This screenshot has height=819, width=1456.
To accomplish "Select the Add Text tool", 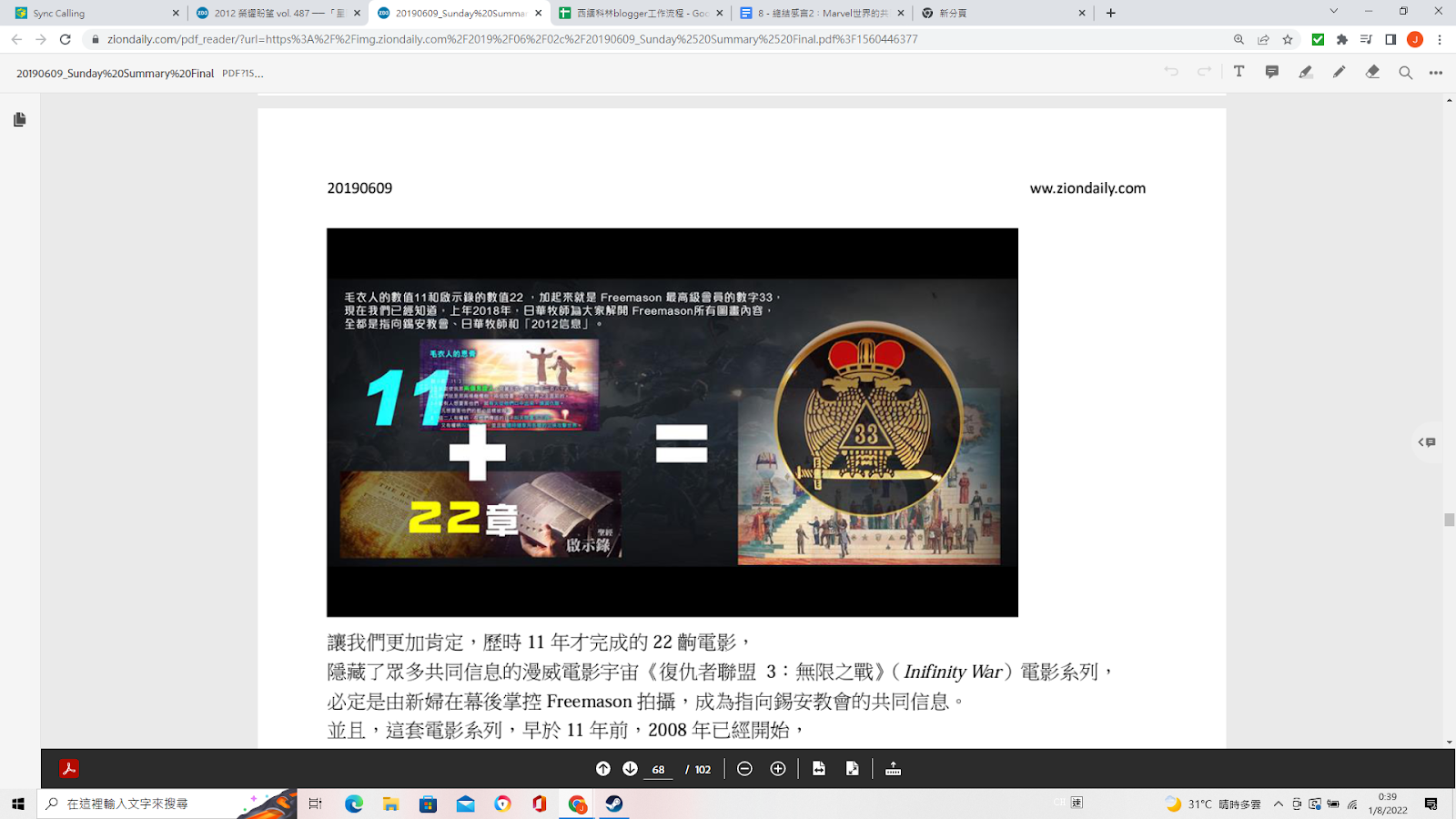I will click(1239, 72).
